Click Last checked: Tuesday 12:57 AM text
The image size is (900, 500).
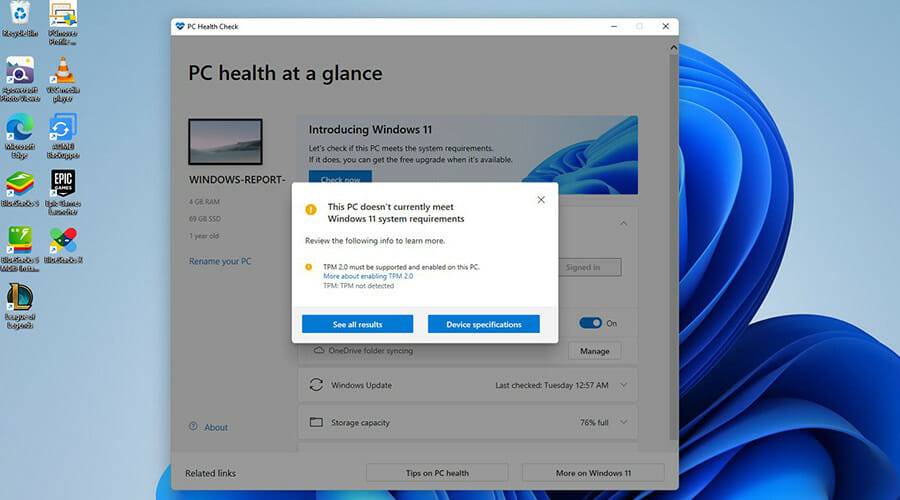coord(552,385)
